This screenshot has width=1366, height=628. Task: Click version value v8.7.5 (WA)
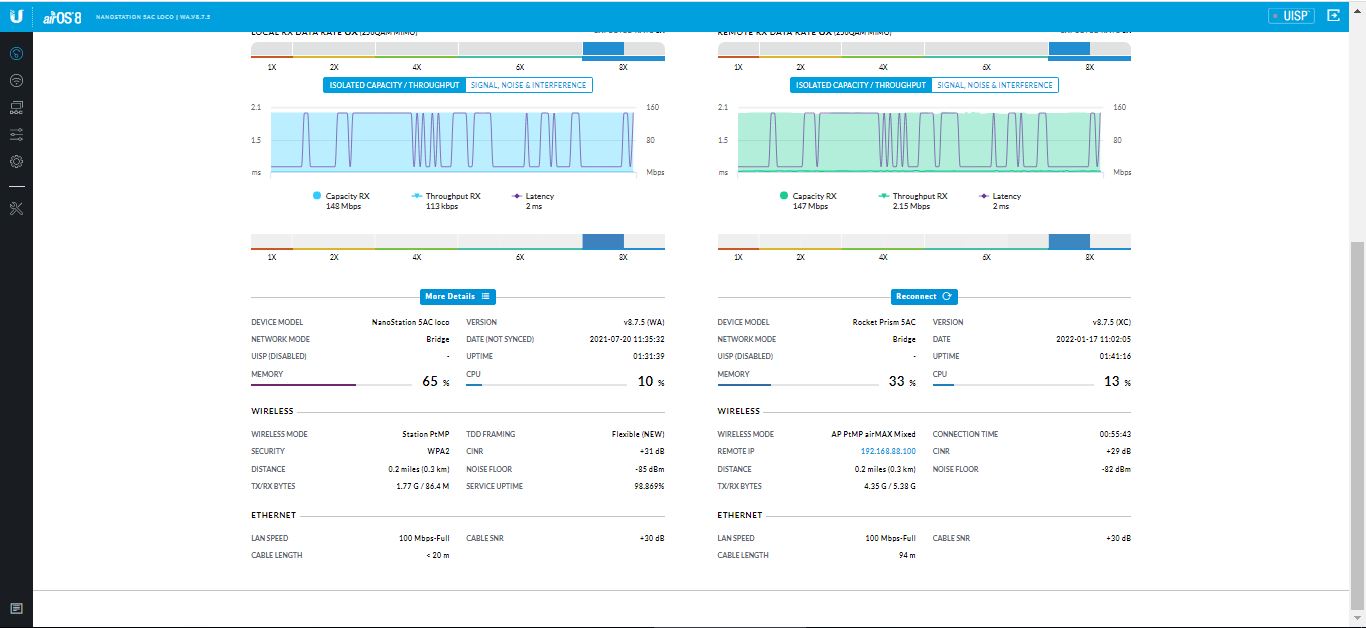click(x=643, y=323)
